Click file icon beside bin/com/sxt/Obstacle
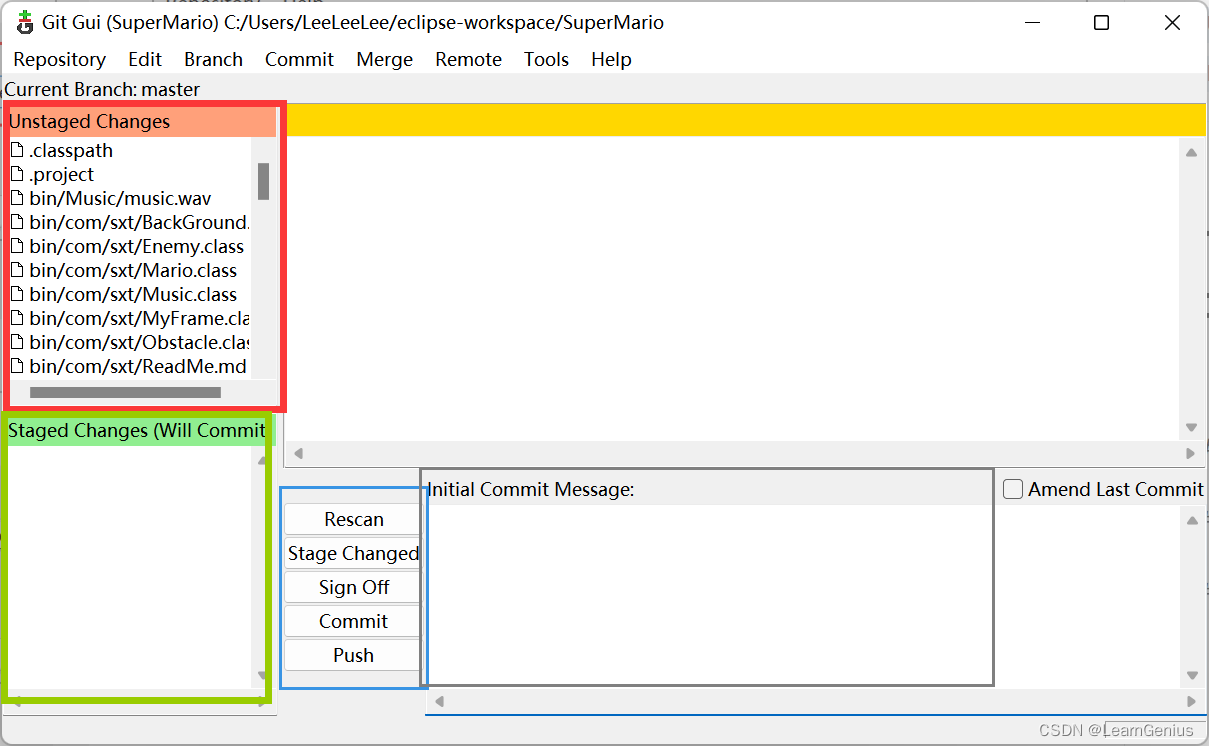This screenshot has height=746, width=1209. coord(16,343)
